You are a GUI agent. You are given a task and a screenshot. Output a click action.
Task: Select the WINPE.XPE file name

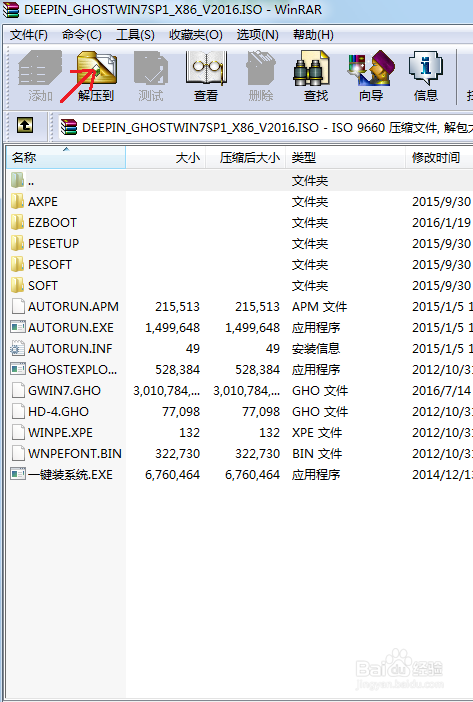click(x=60, y=432)
